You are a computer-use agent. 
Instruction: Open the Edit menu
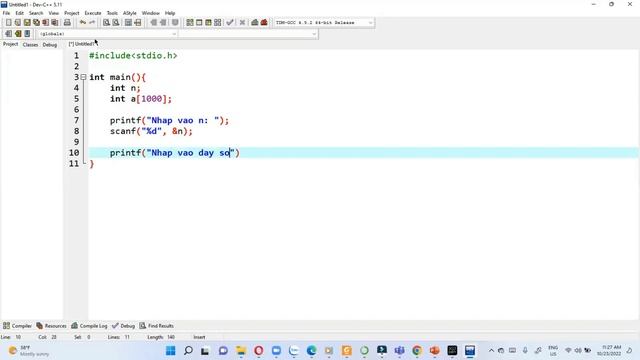click(19, 13)
